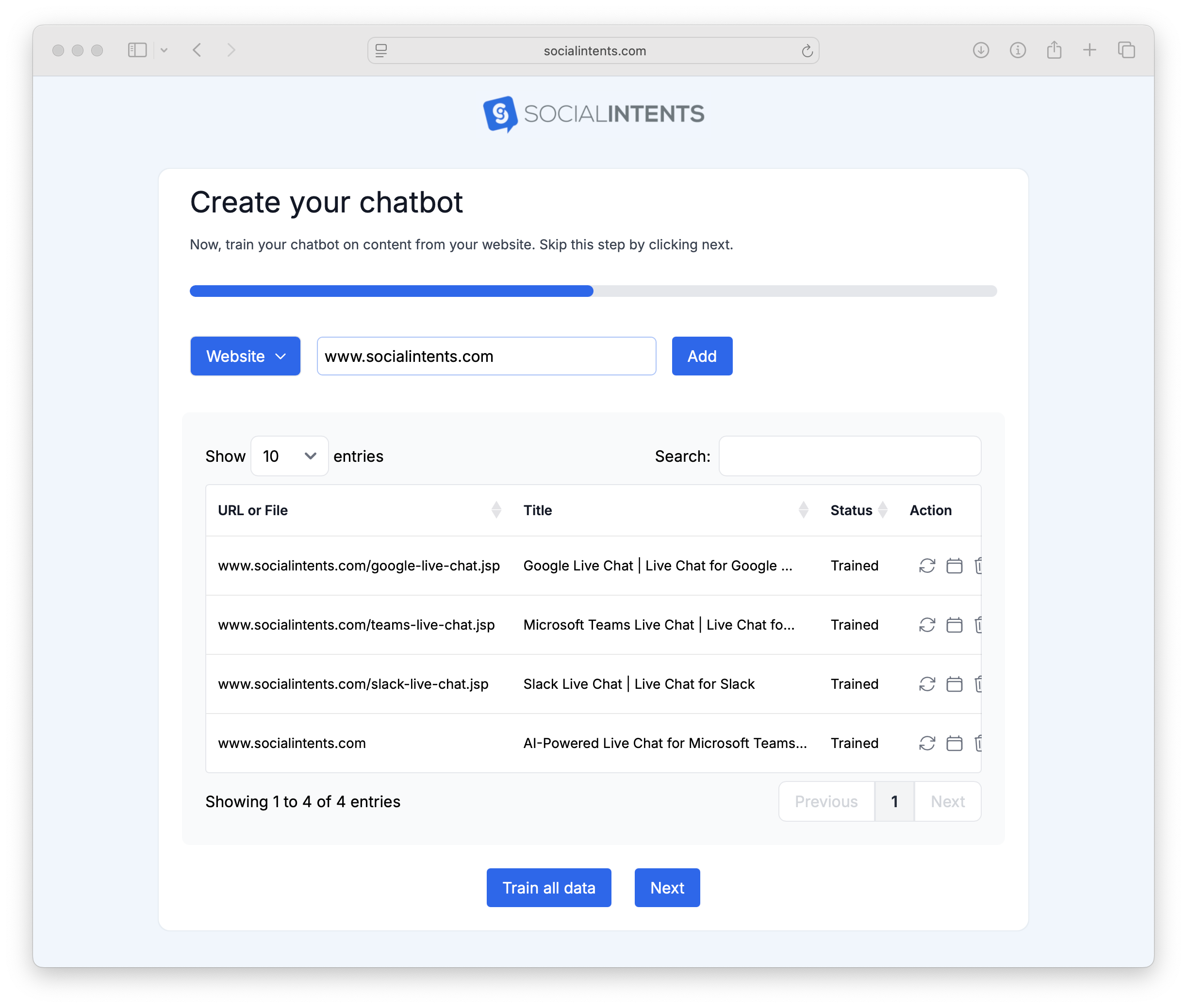Click the site settings icon in address bar
Screen dimensions: 1187x1008
tap(381, 51)
